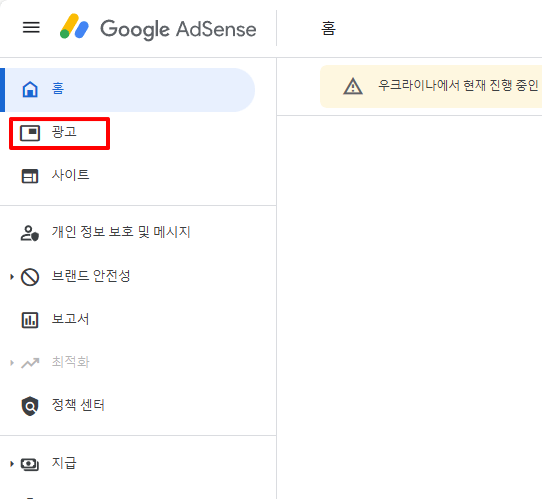This screenshot has height=499, width=542.
Task: Open the 브랜드 안전성 menu item
Action: pyautogui.click(x=91, y=276)
